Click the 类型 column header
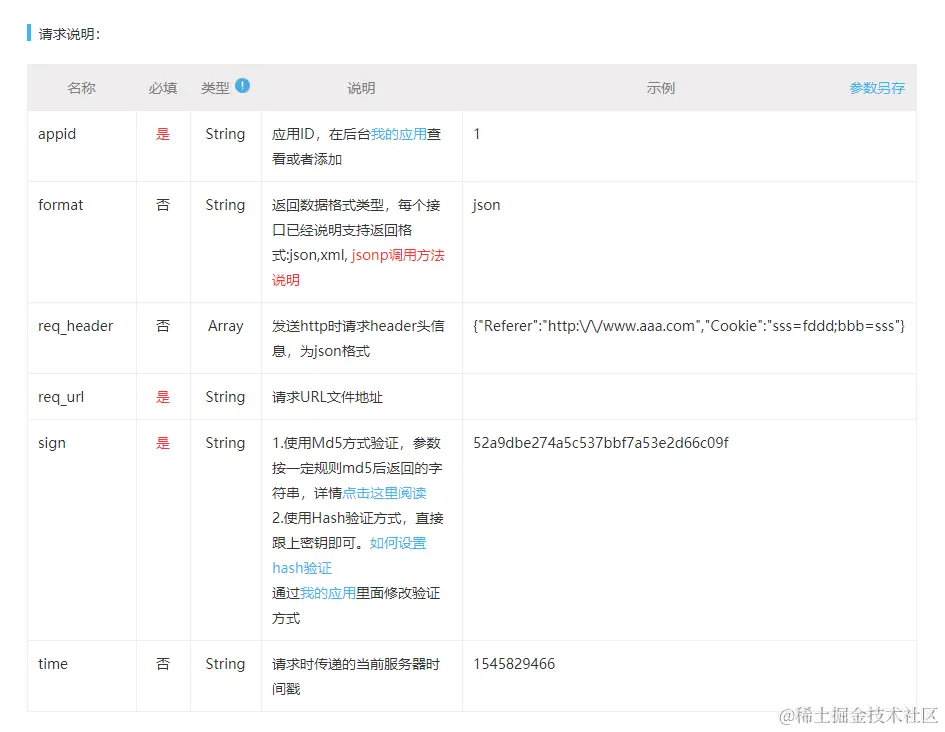 [x=215, y=88]
